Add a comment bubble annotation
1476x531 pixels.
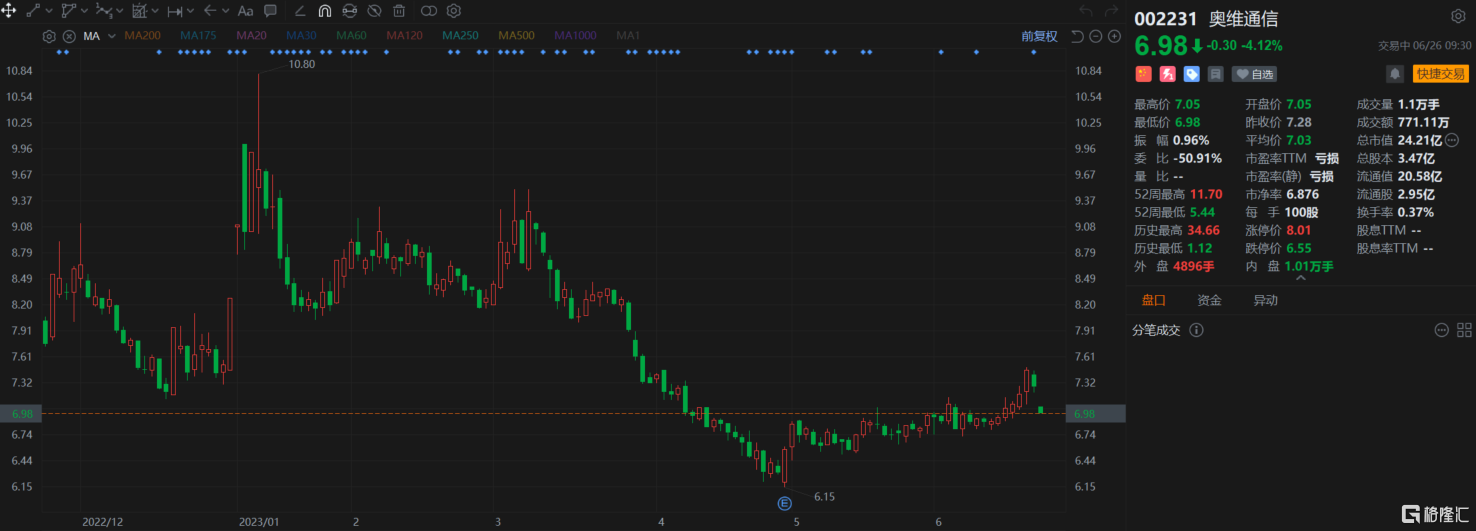(x=270, y=11)
